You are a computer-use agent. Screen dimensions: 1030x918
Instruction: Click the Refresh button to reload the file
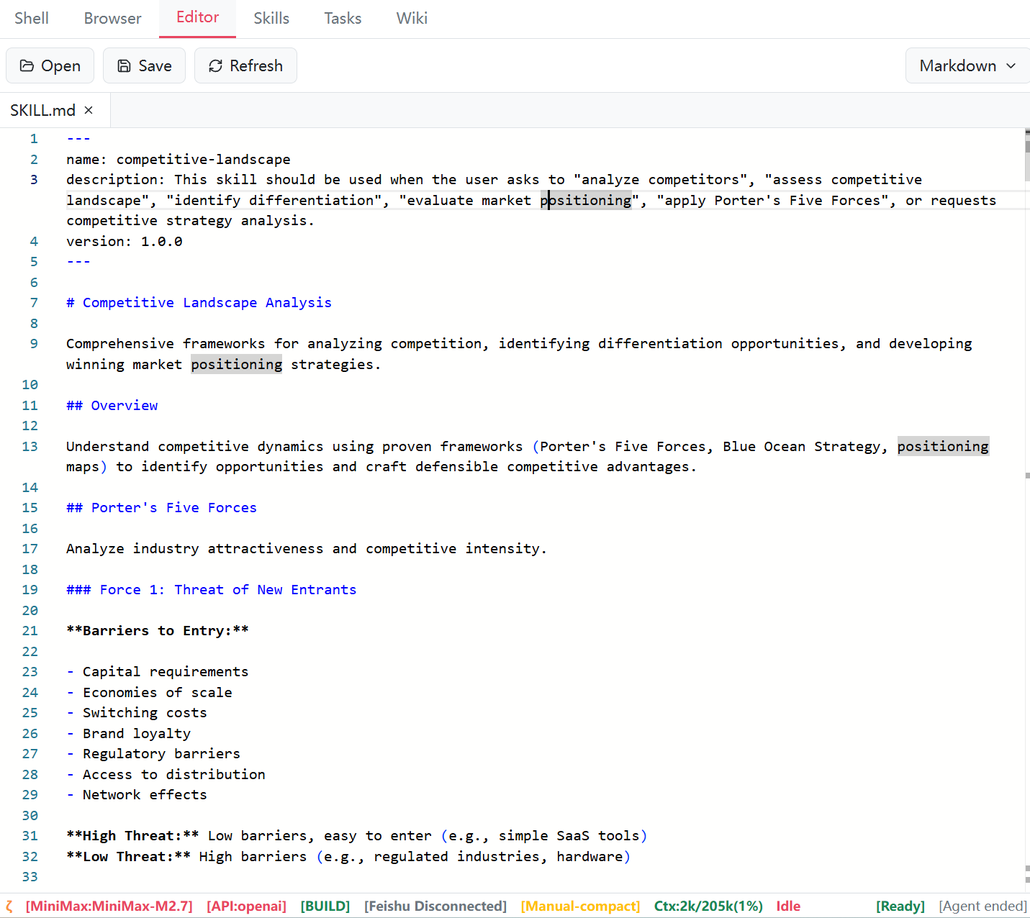pyautogui.click(x=245, y=65)
